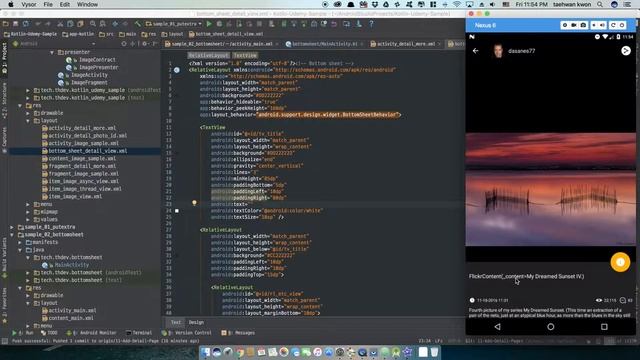Expand the manifests folder
Screen dimensions: 640x360
[20, 242]
